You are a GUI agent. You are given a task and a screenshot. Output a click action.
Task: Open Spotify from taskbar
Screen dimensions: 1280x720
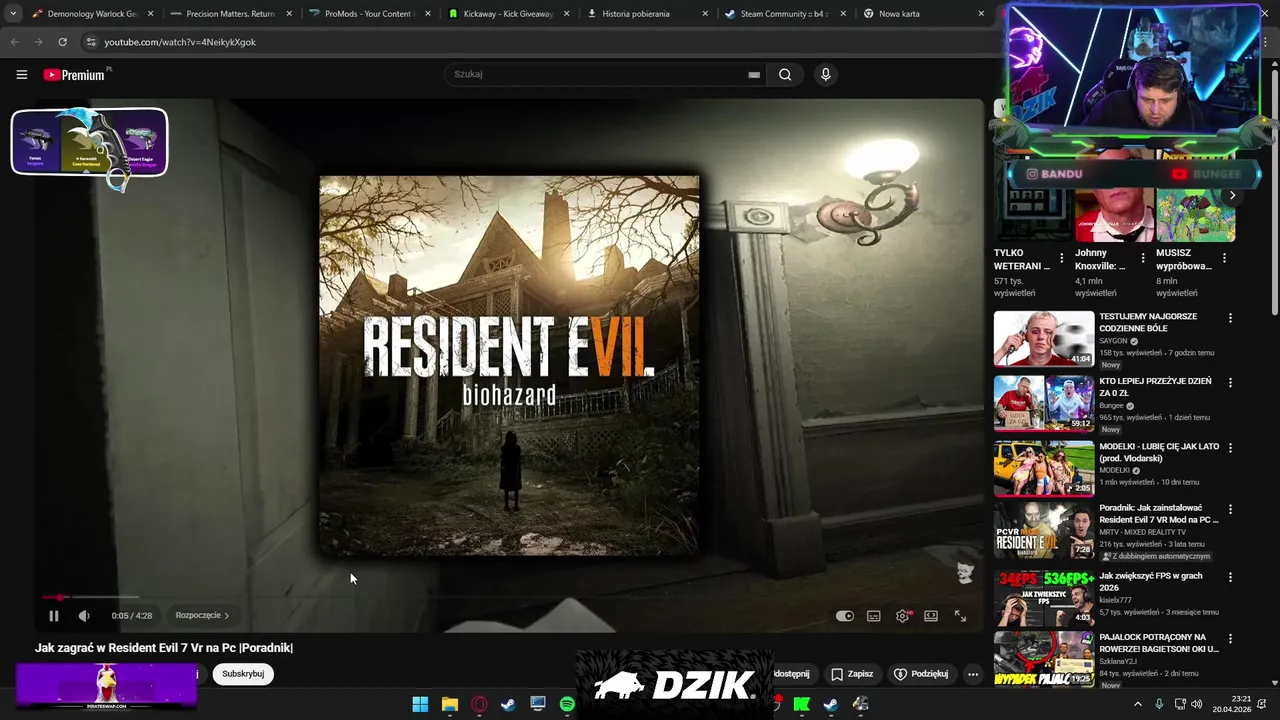tap(567, 704)
